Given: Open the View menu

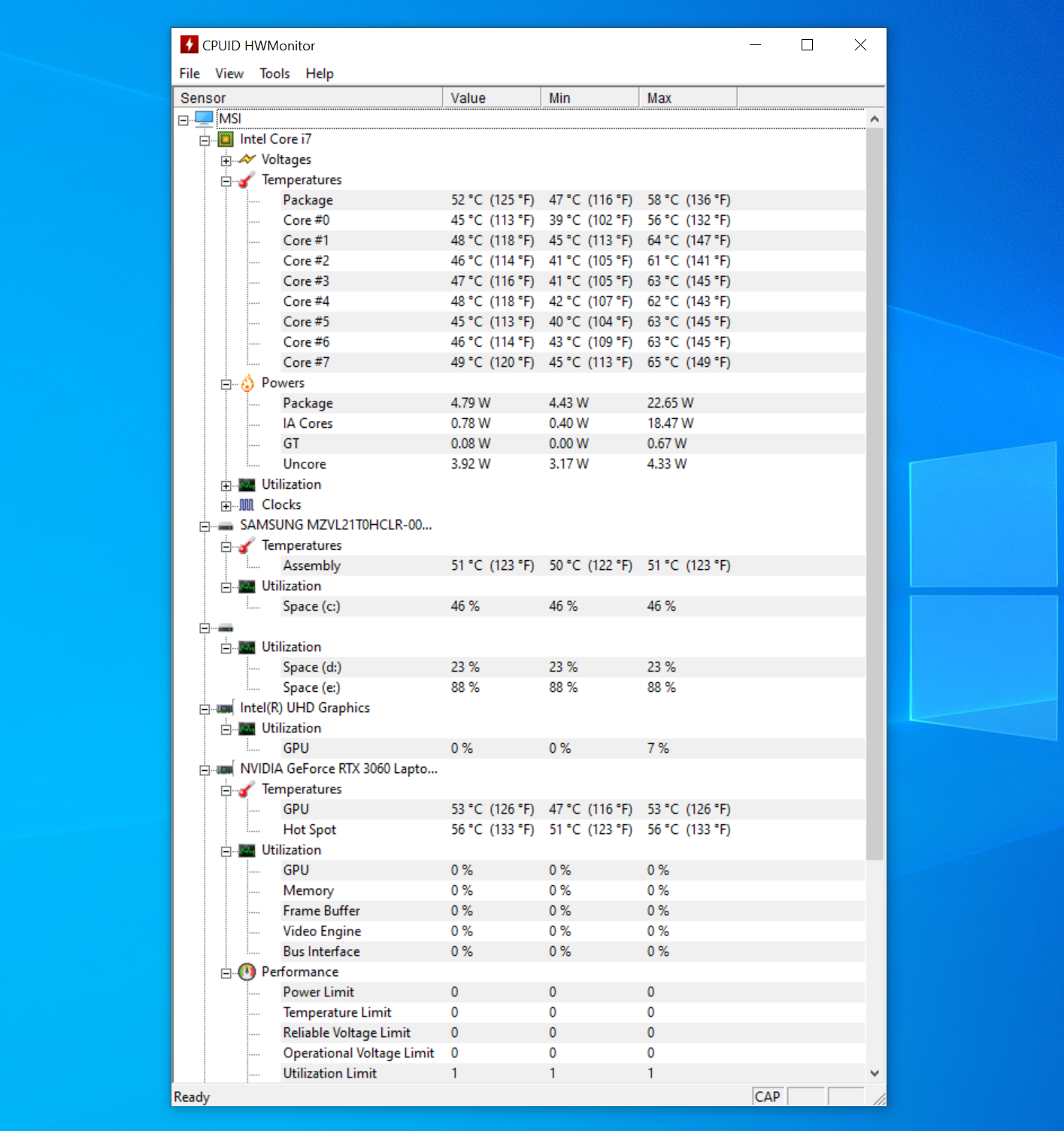Looking at the screenshot, I should pos(229,74).
